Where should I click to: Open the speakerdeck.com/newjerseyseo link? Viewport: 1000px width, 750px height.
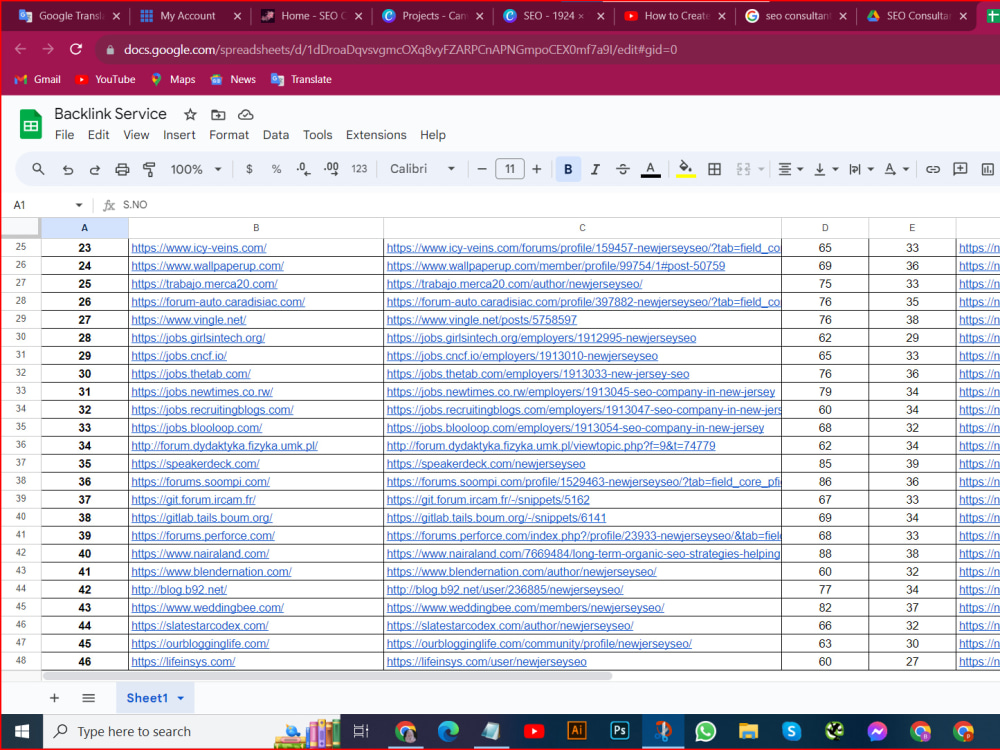pyautogui.click(x=486, y=464)
